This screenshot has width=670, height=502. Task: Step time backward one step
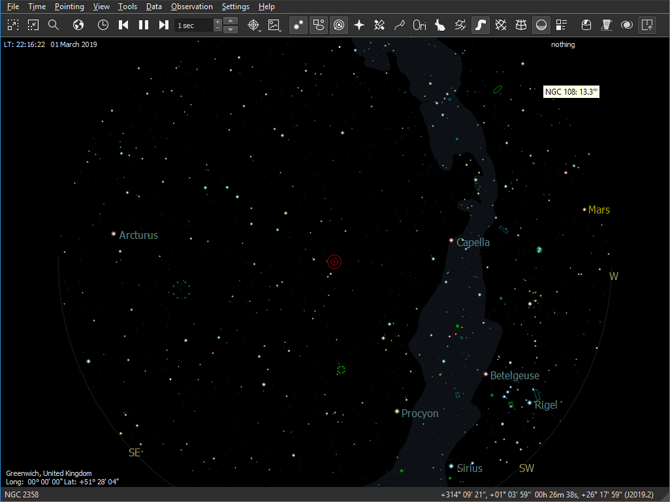(124, 25)
